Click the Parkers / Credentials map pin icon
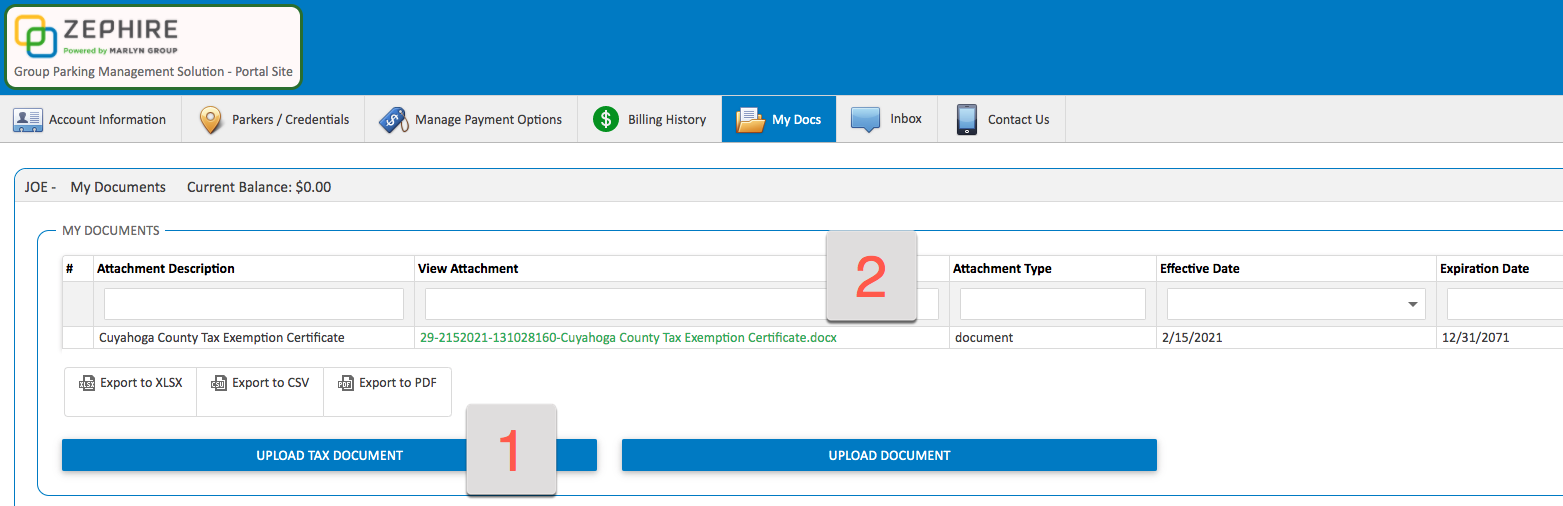This screenshot has width=1563, height=506. click(210, 119)
